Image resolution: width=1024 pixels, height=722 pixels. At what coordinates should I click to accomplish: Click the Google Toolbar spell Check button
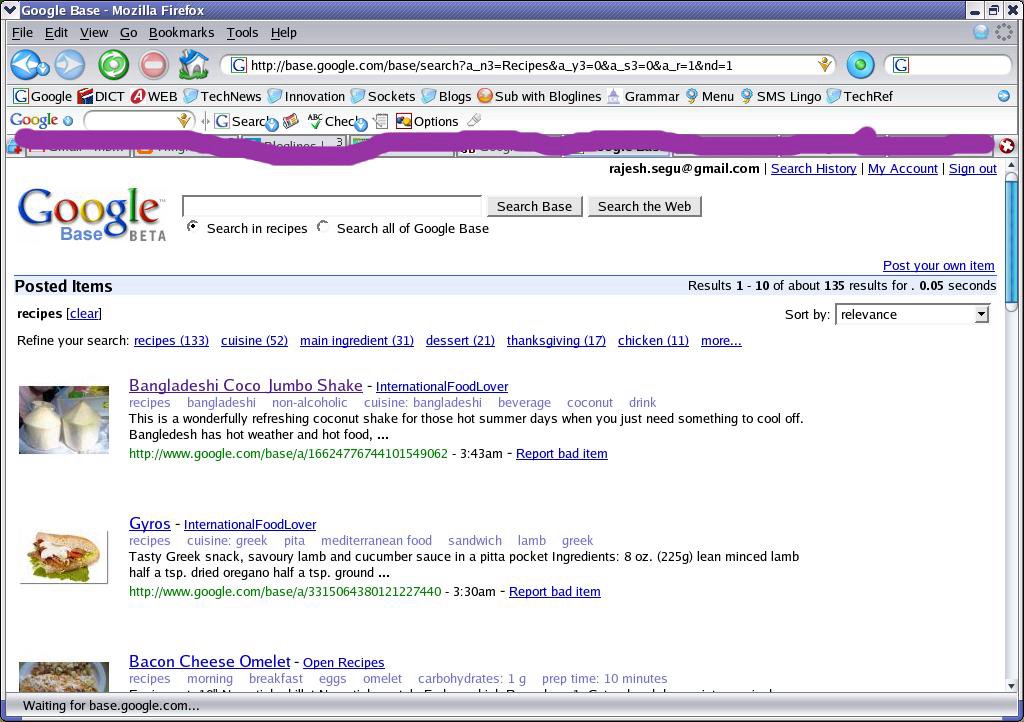click(x=336, y=121)
